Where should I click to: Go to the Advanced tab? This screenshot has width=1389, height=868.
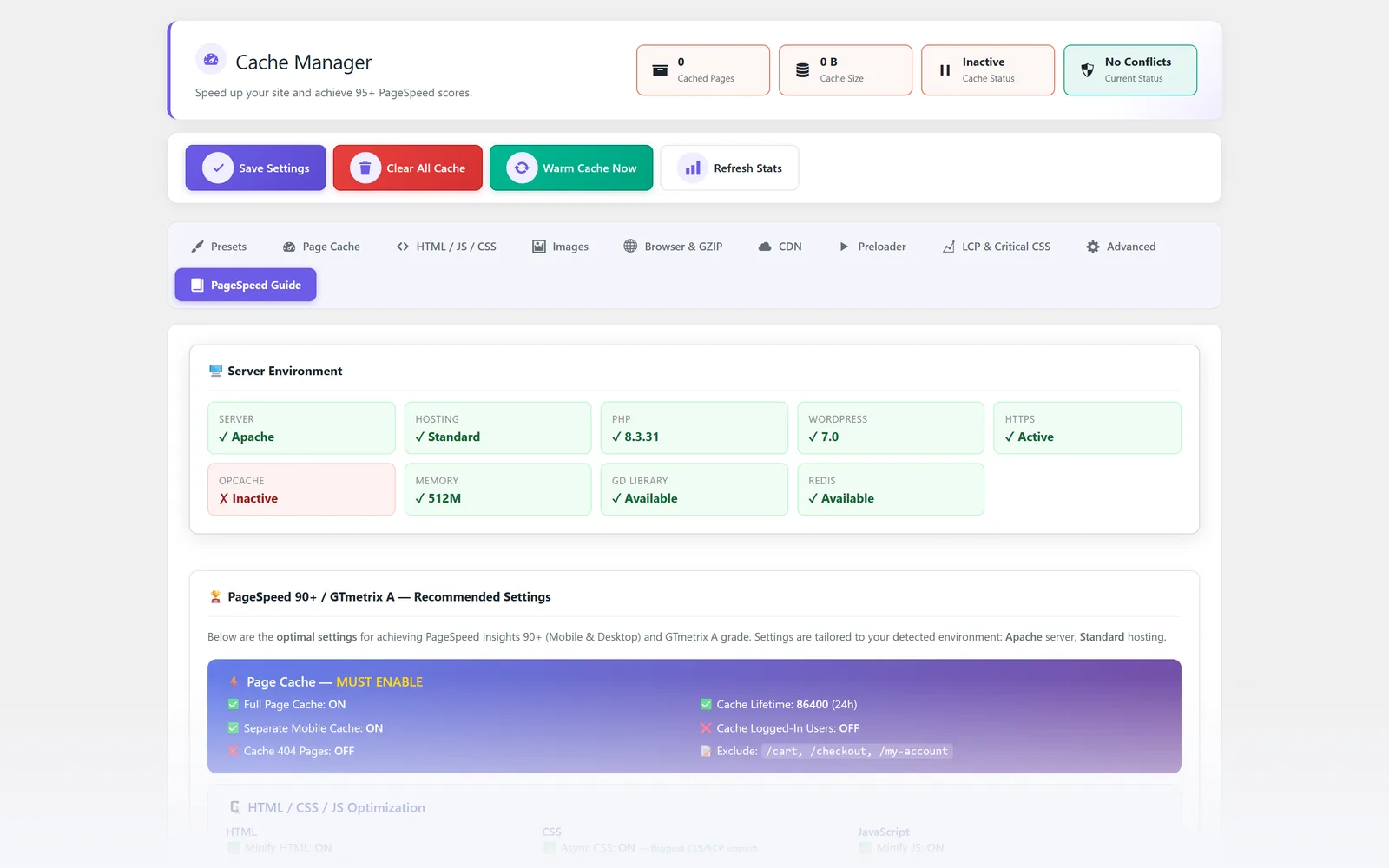1121,247
